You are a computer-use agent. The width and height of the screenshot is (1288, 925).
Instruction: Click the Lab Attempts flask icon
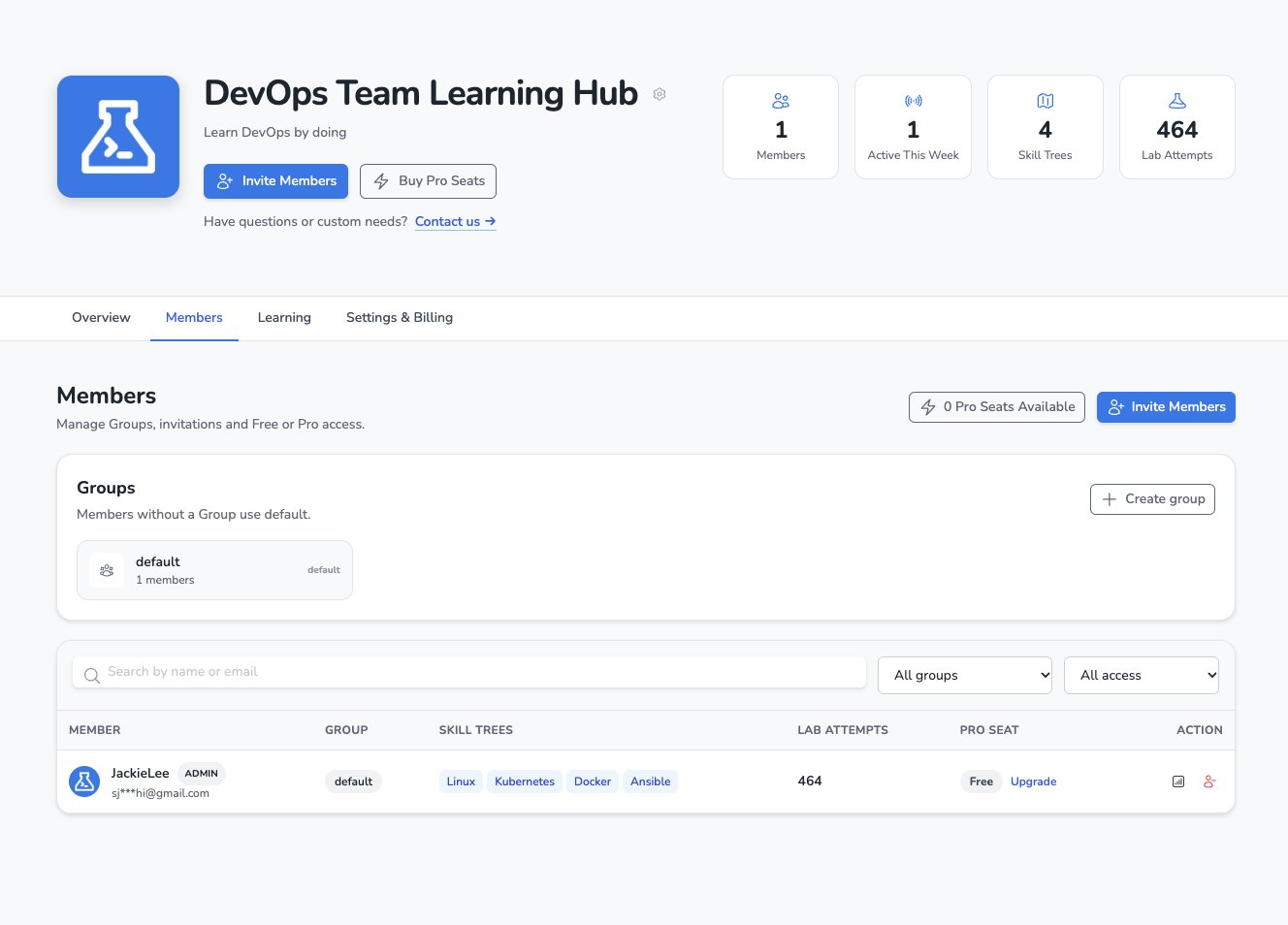click(x=1177, y=101)
